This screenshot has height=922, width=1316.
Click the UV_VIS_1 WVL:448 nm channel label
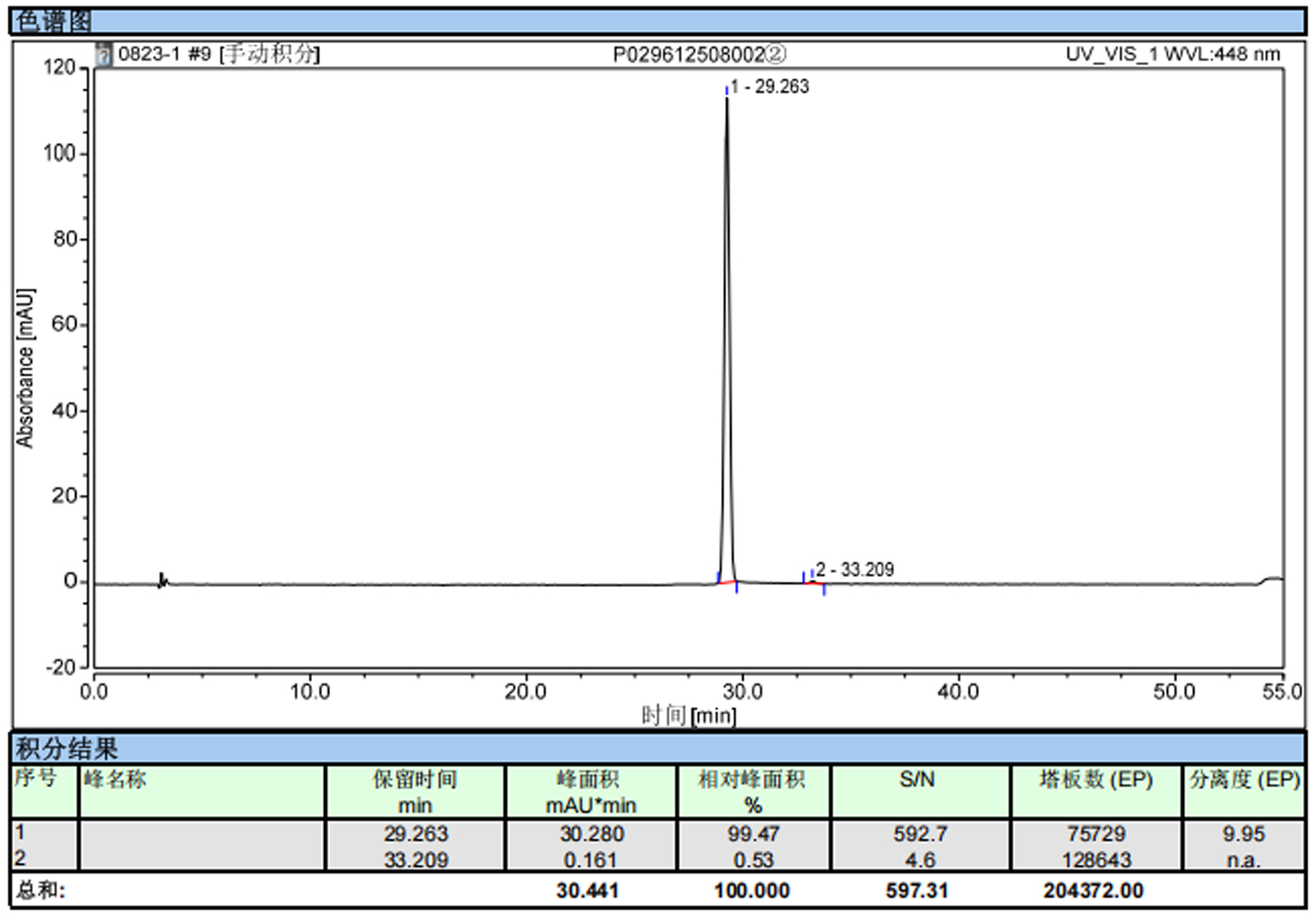point(1172,55)
